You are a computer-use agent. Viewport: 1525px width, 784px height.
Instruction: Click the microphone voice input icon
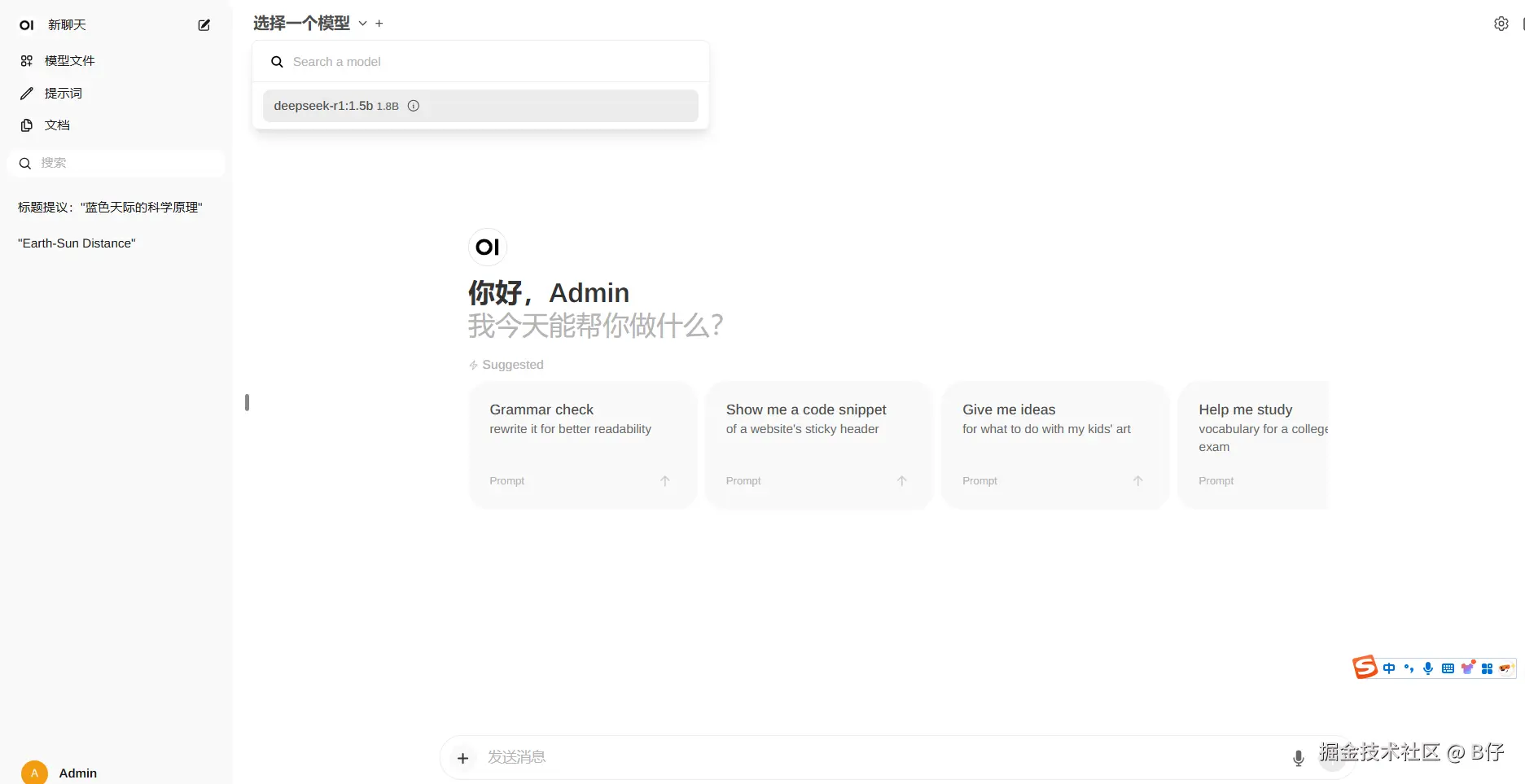click(x=1298, y=758)
